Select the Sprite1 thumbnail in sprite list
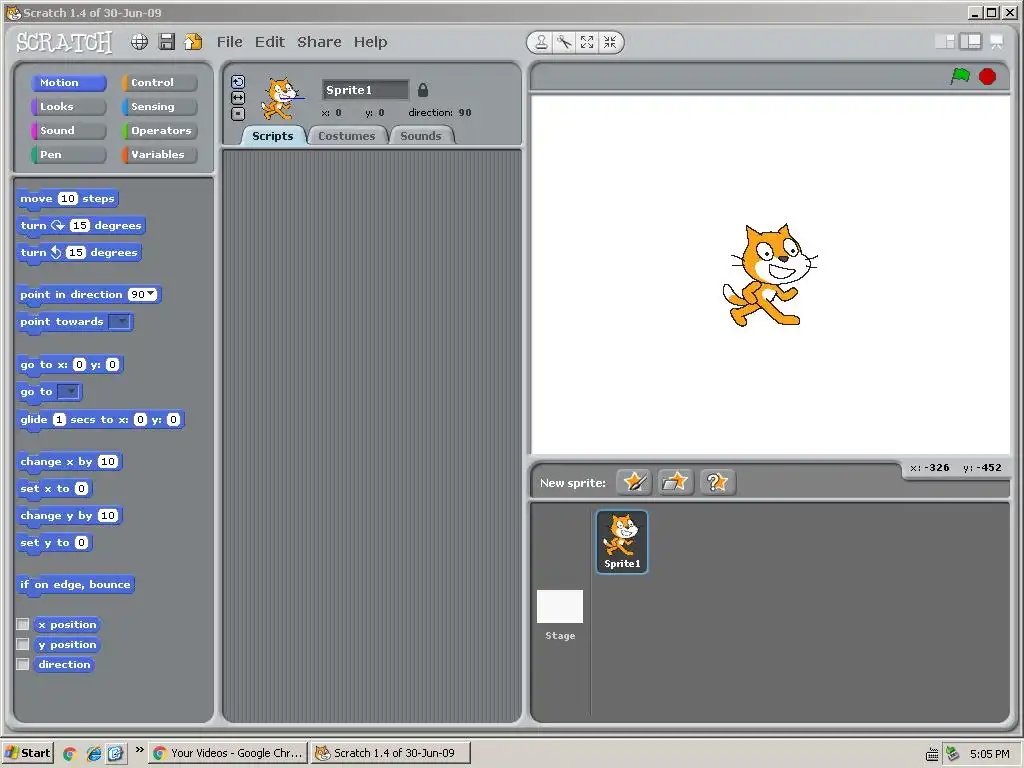This screenshot has height=768, width=1024. (x=622, y=542)
